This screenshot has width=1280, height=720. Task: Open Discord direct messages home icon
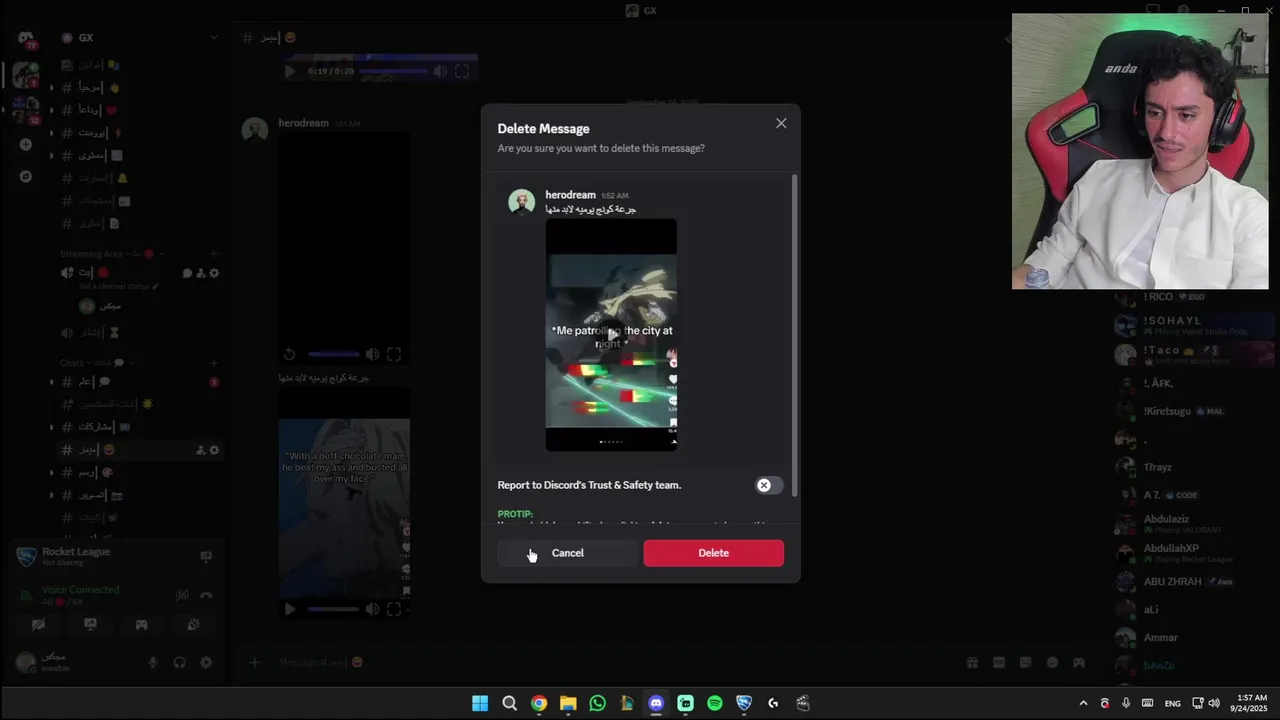point(25,38)
